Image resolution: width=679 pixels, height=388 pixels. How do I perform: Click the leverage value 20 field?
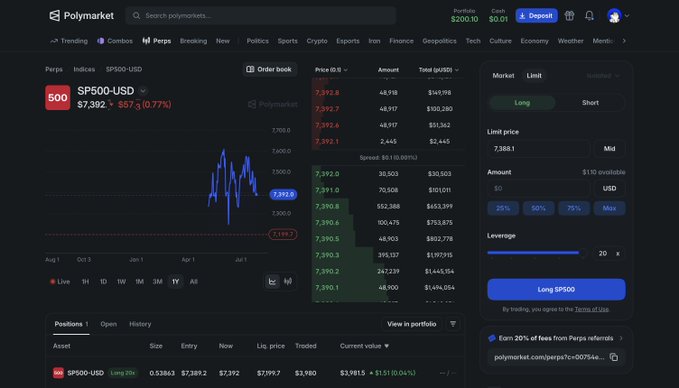(602, 253)
